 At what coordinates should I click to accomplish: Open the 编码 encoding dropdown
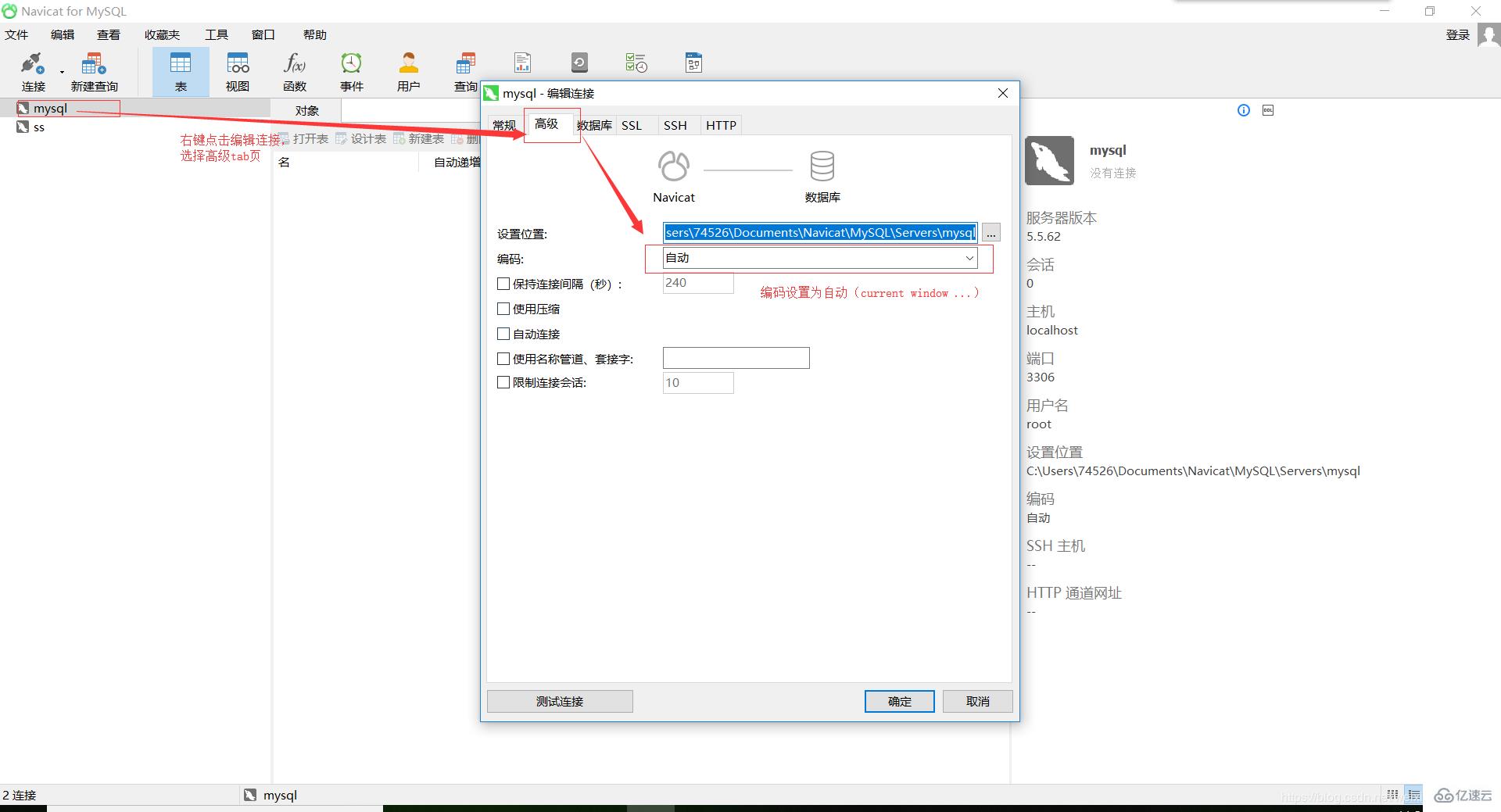[x=820, y=258]
